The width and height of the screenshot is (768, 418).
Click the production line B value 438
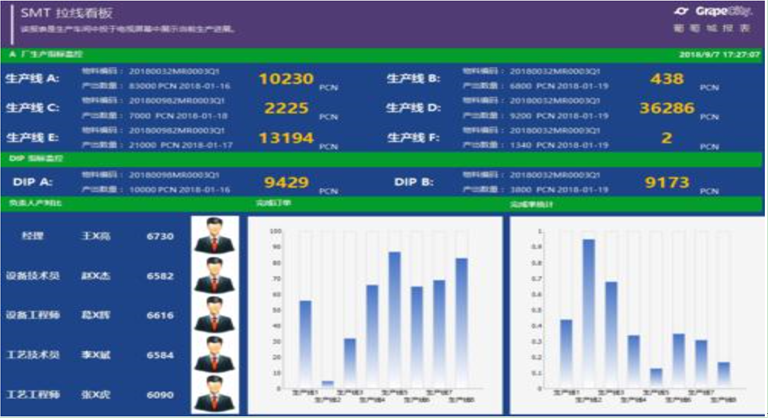667,79
